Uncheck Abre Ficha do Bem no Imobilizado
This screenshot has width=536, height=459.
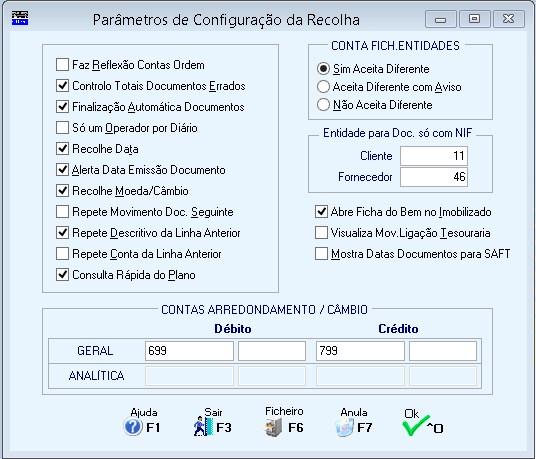pos(321,212)
